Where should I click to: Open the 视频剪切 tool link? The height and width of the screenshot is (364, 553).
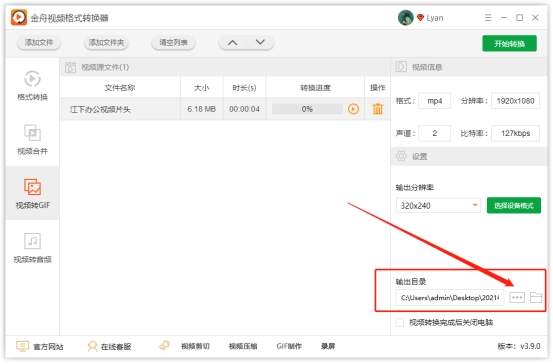[x=195, y=346]
